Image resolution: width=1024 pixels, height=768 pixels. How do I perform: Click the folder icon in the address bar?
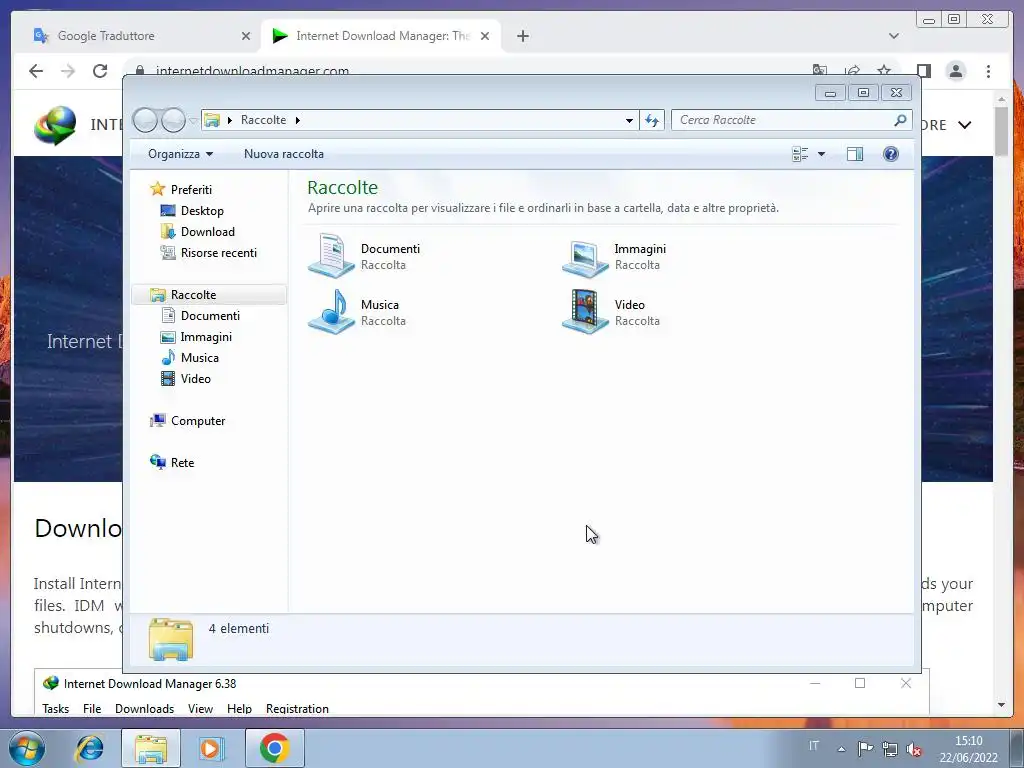coord(212,120)
